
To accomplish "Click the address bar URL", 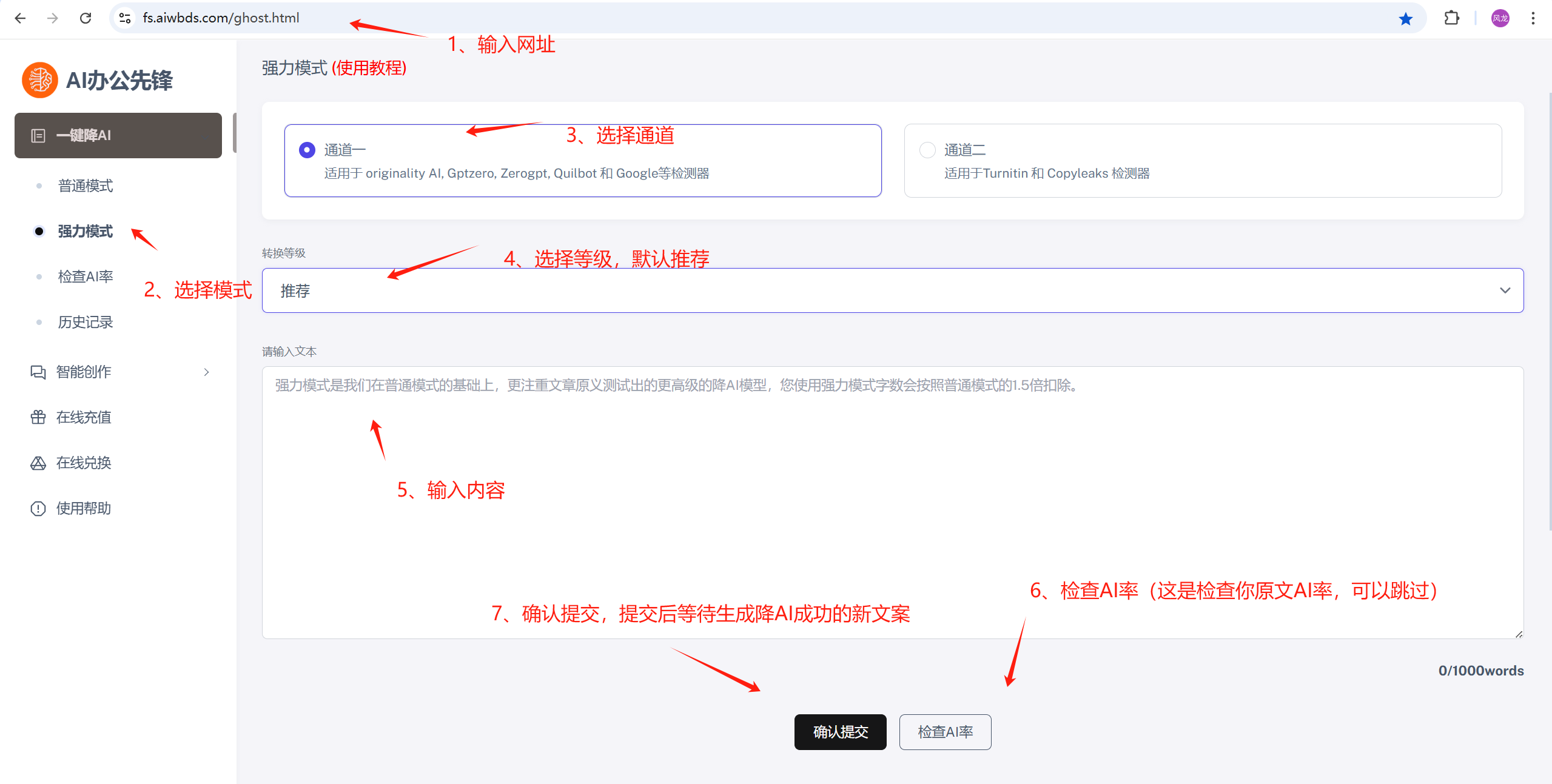I will coord(221,18).
